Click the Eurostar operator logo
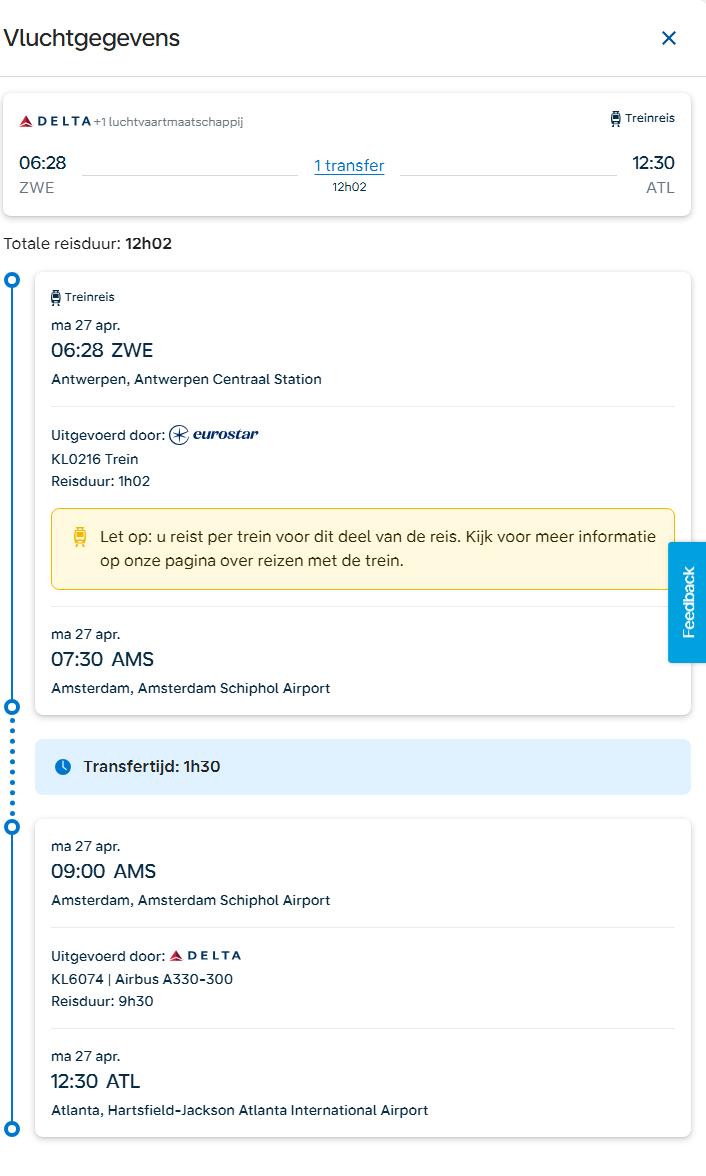 point(214,434)
